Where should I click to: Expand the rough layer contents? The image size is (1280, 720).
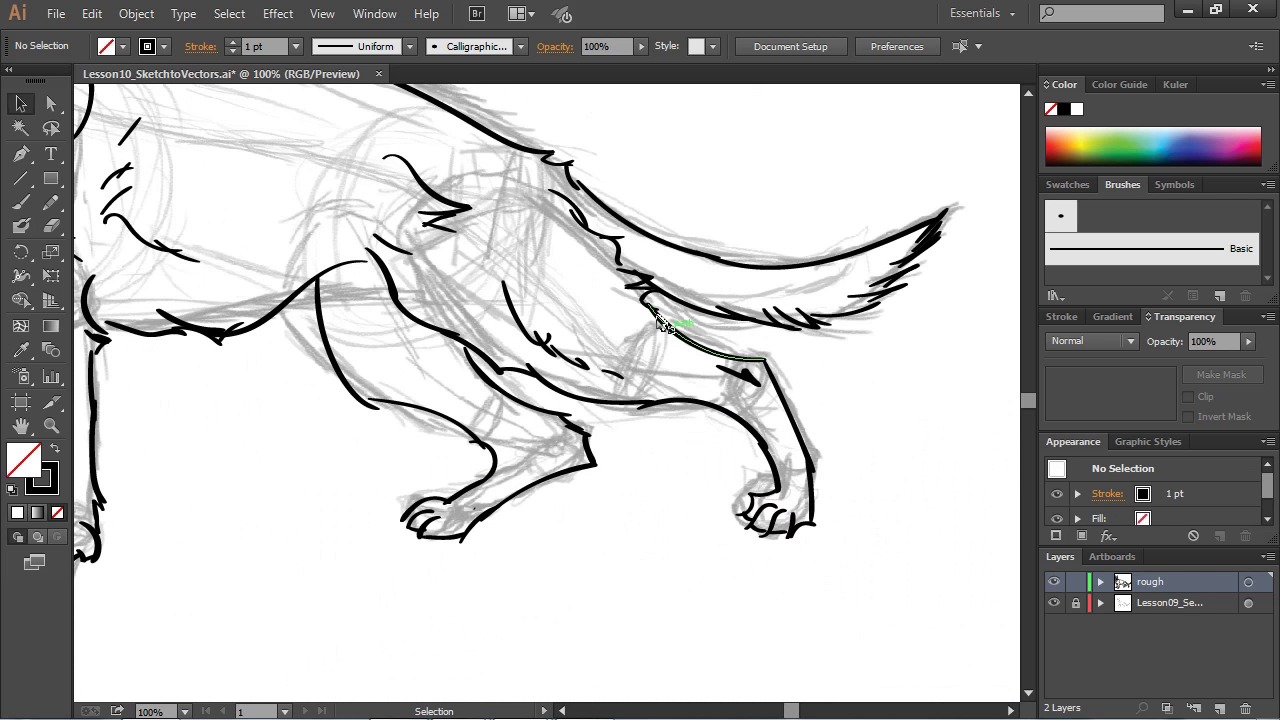coord(1101,582)
